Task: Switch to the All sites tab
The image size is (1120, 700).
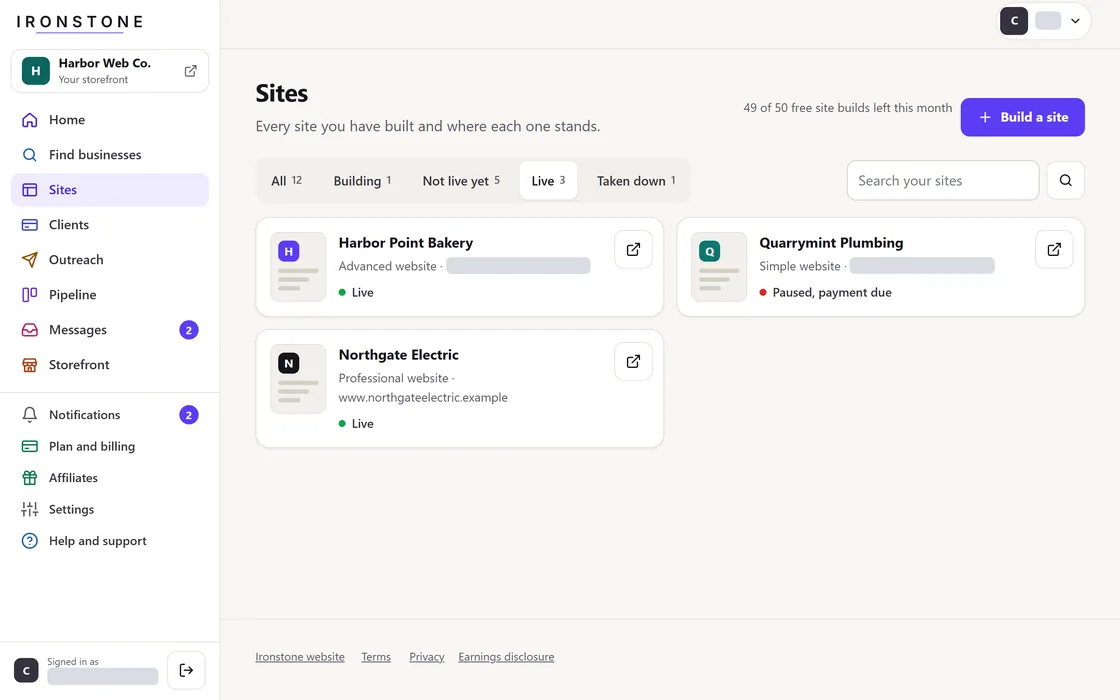Action: 286,181
